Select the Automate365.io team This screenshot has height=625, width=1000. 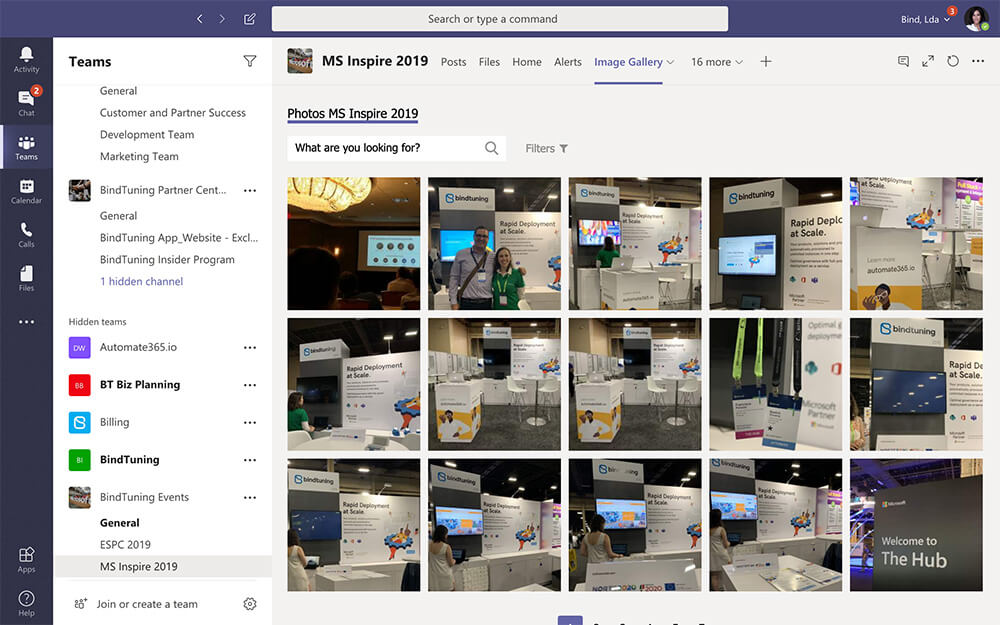(x=138, y=348)
